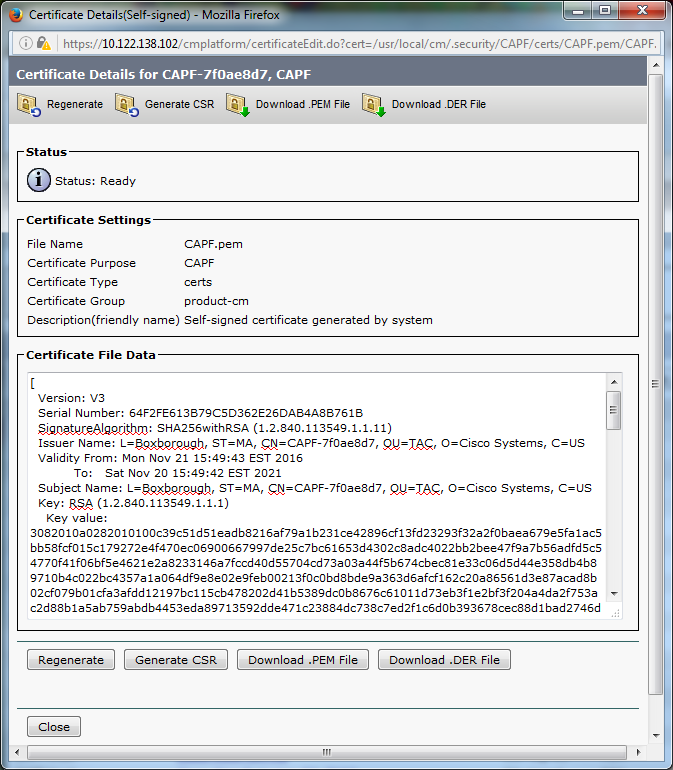
Task: Click the certificate text area scrollbar thumb
Action: click(x=614, y=410)
